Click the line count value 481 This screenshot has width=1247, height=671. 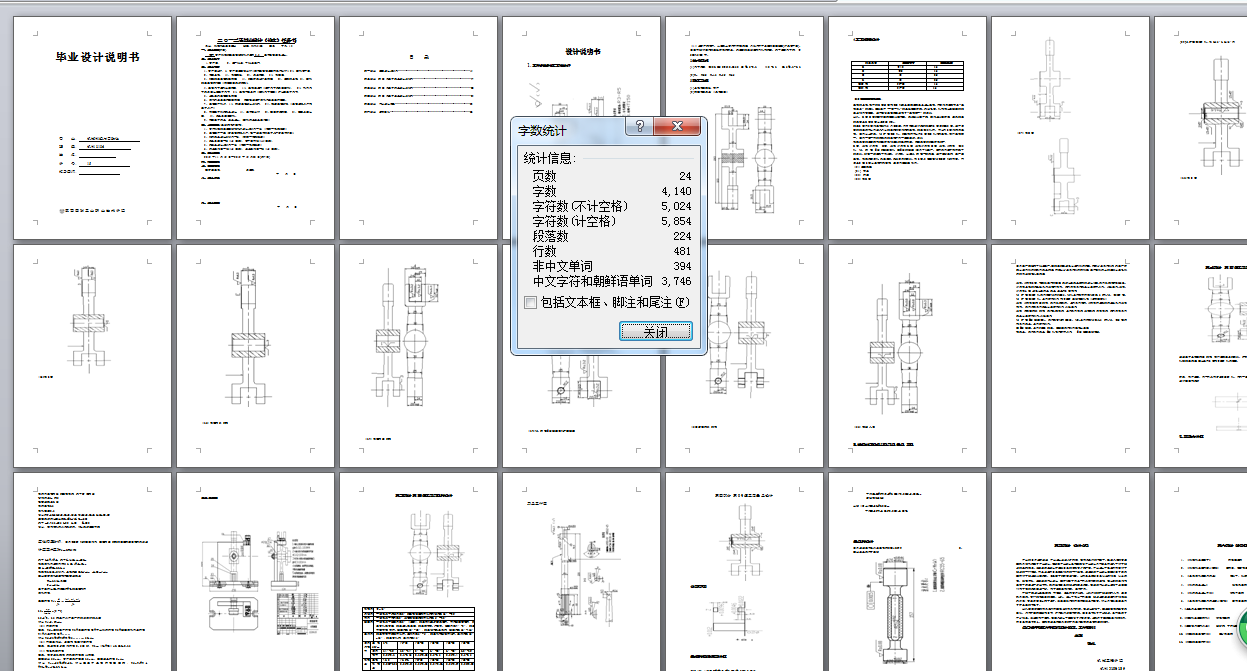(x=681, y=251)
